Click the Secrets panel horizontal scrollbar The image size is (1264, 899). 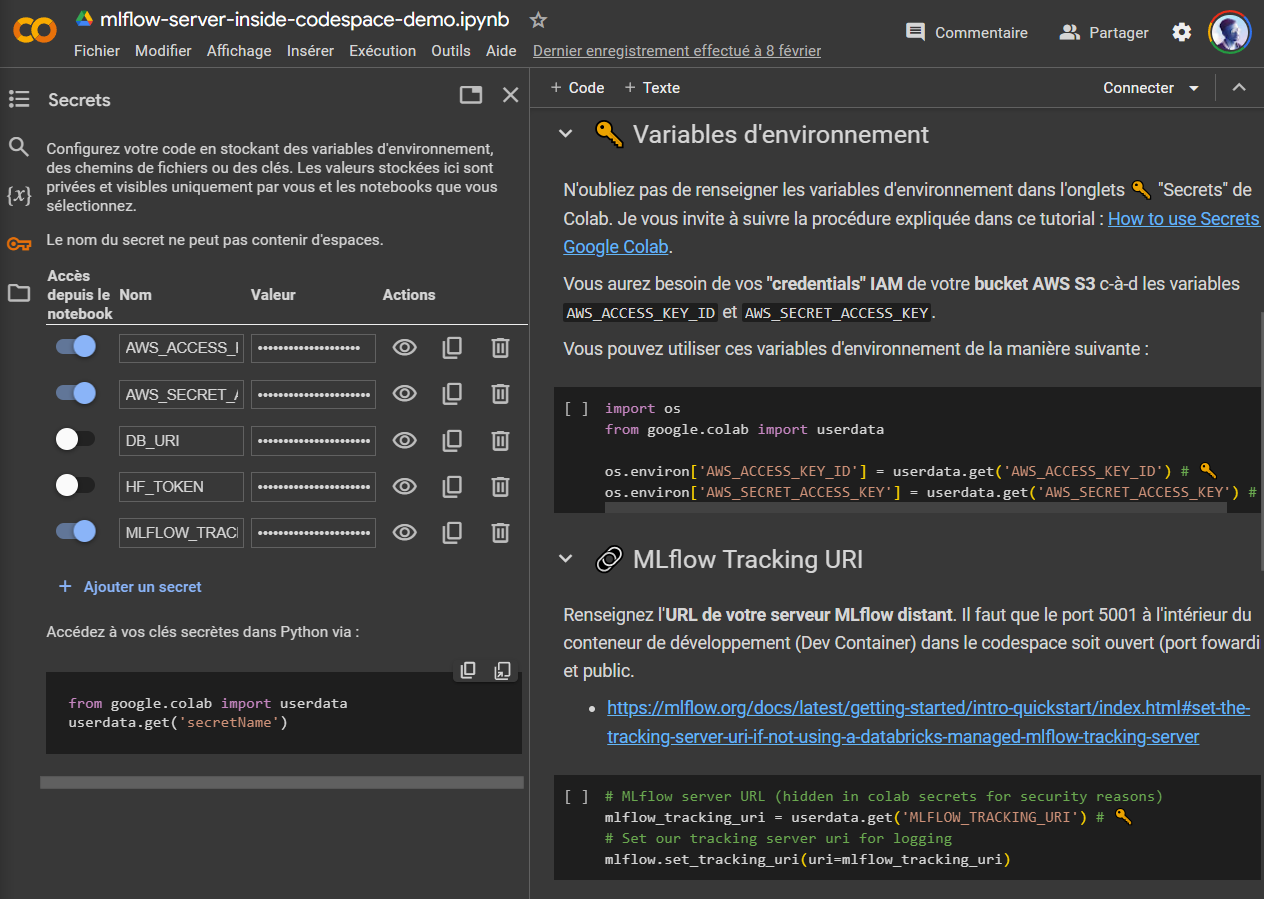(282, 782)
